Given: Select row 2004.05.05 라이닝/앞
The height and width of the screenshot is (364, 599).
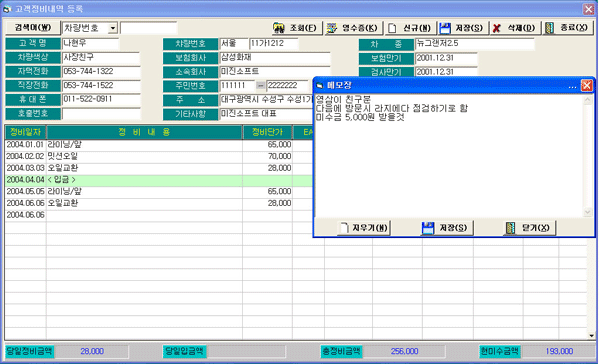Looking at the screenshot, I should tap(159, 191).
